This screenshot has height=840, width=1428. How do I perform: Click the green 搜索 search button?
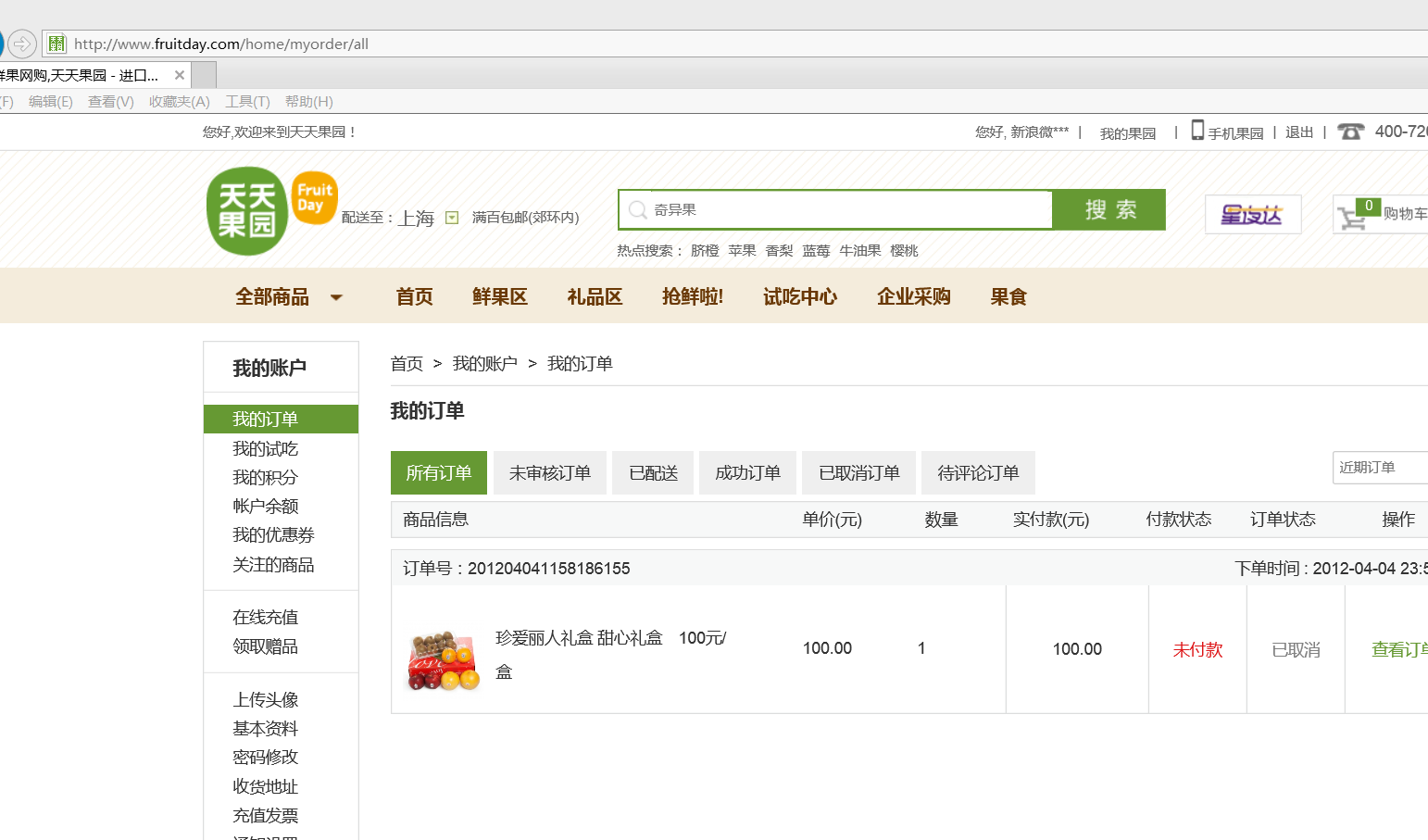[1109, 209]
